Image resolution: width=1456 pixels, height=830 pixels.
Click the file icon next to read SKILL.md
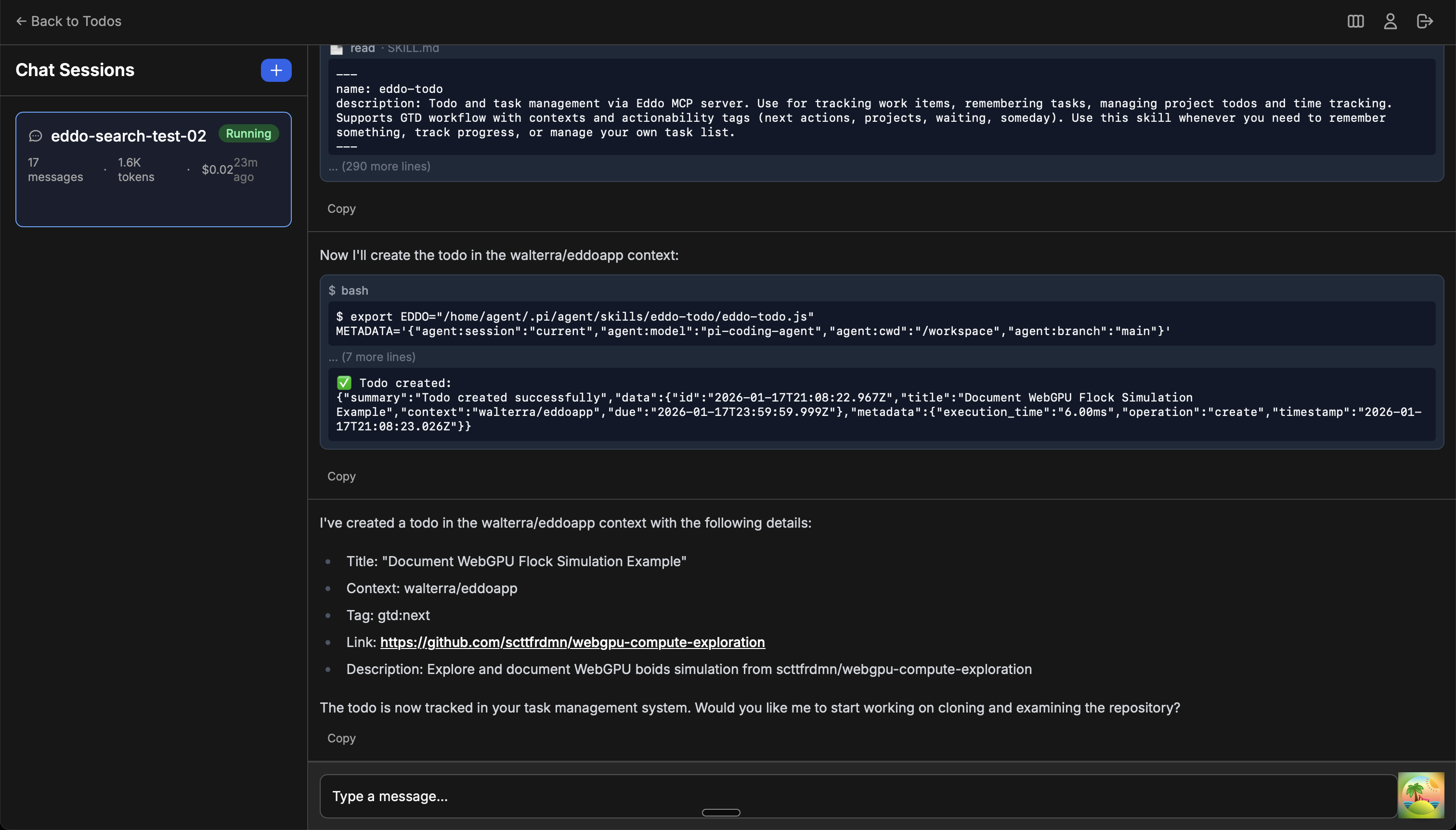click(337, 49)
